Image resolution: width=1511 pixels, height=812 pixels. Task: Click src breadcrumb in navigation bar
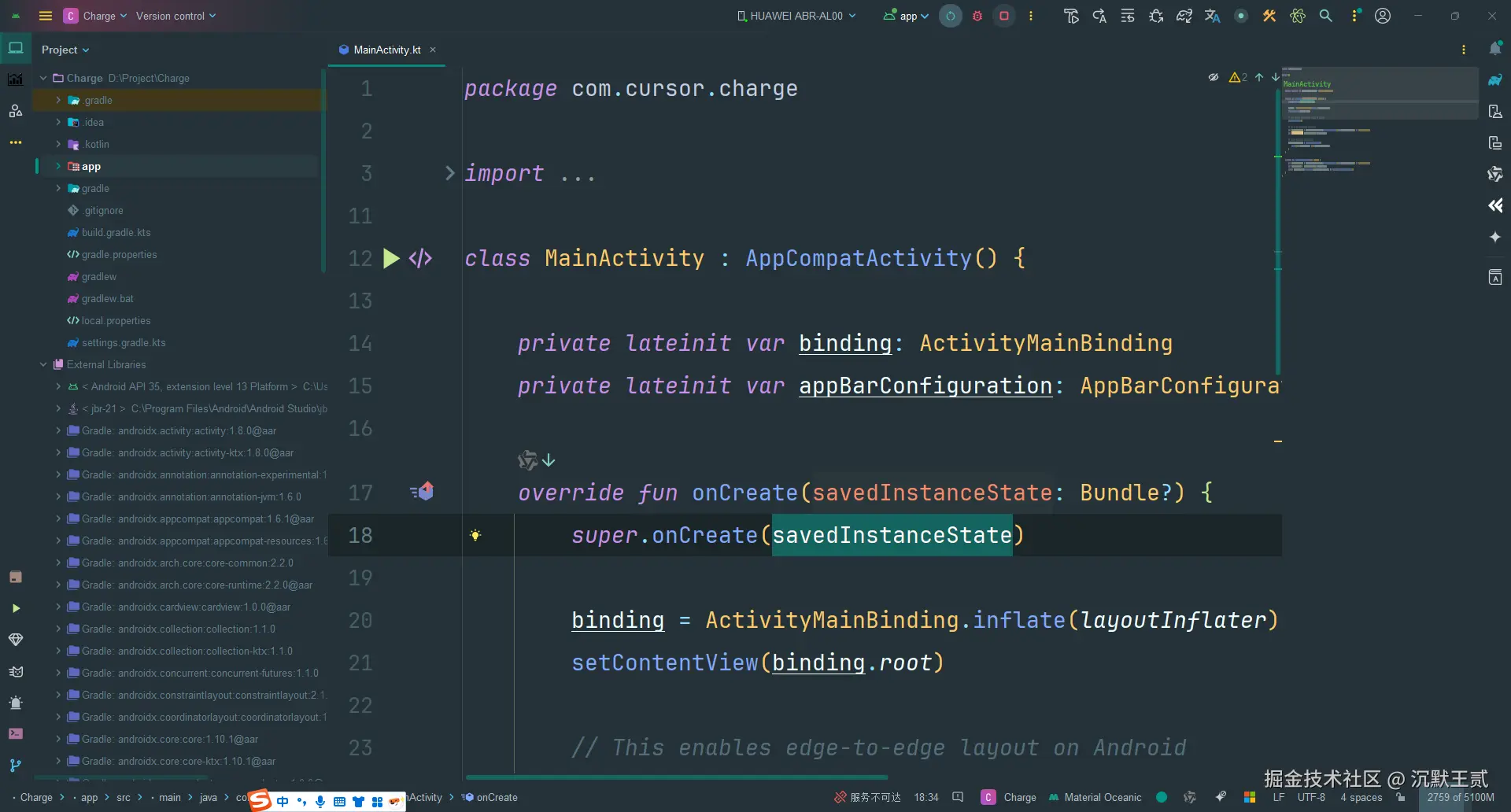click(x=124, y=797)
